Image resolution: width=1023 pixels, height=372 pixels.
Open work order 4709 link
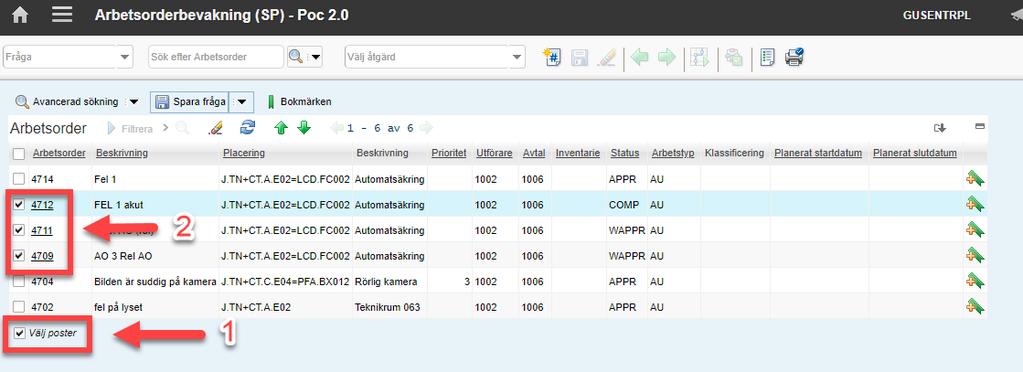point(42,256)
